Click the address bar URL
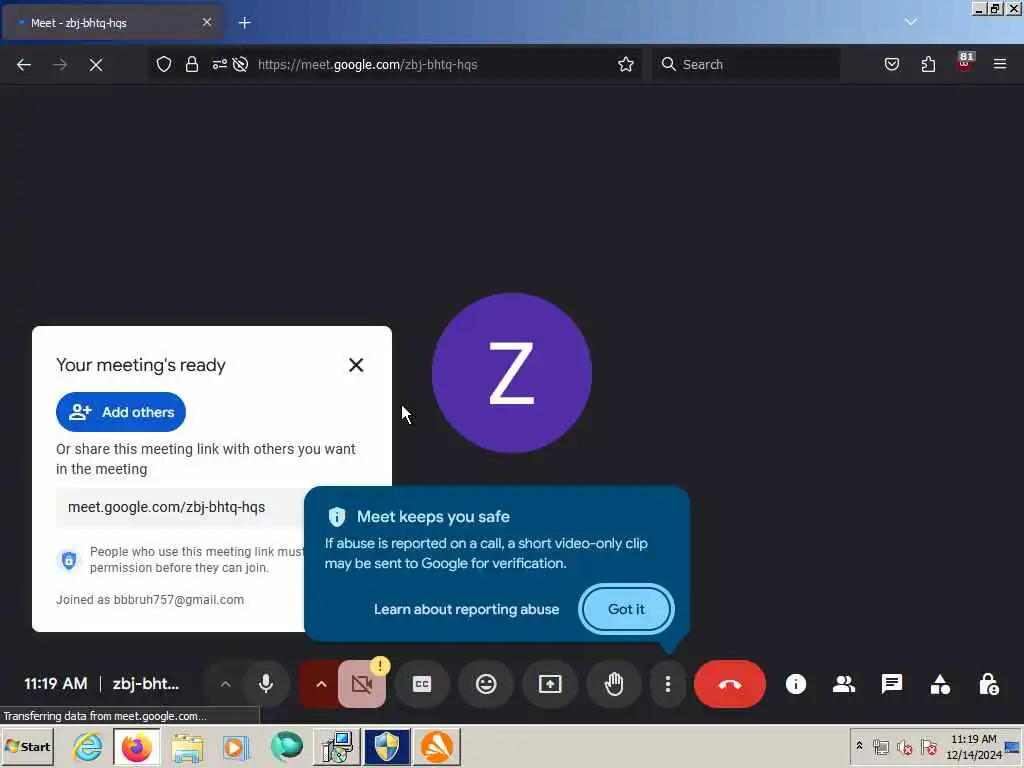Image resolution: width=1024 pixels, height=768 pixels. 367,64
